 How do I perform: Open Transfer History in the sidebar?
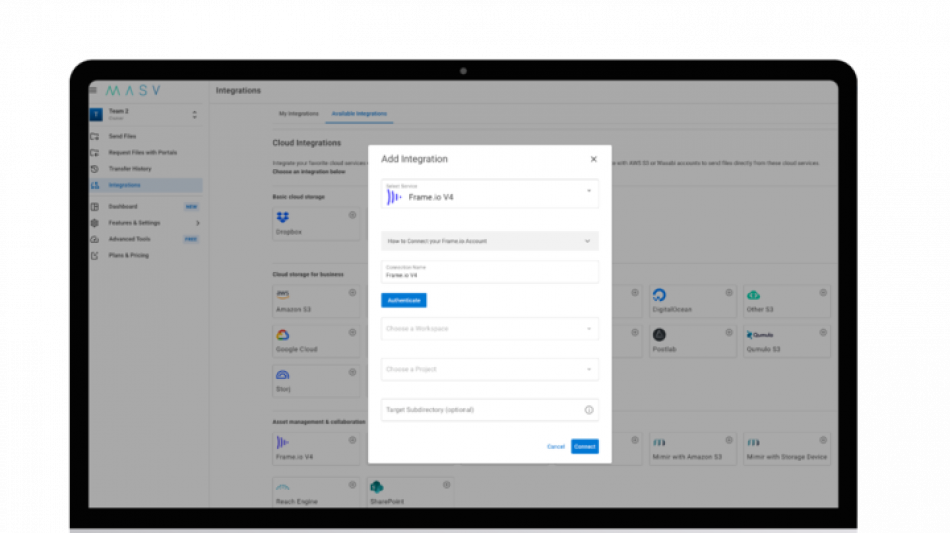(x=130, y=169)
